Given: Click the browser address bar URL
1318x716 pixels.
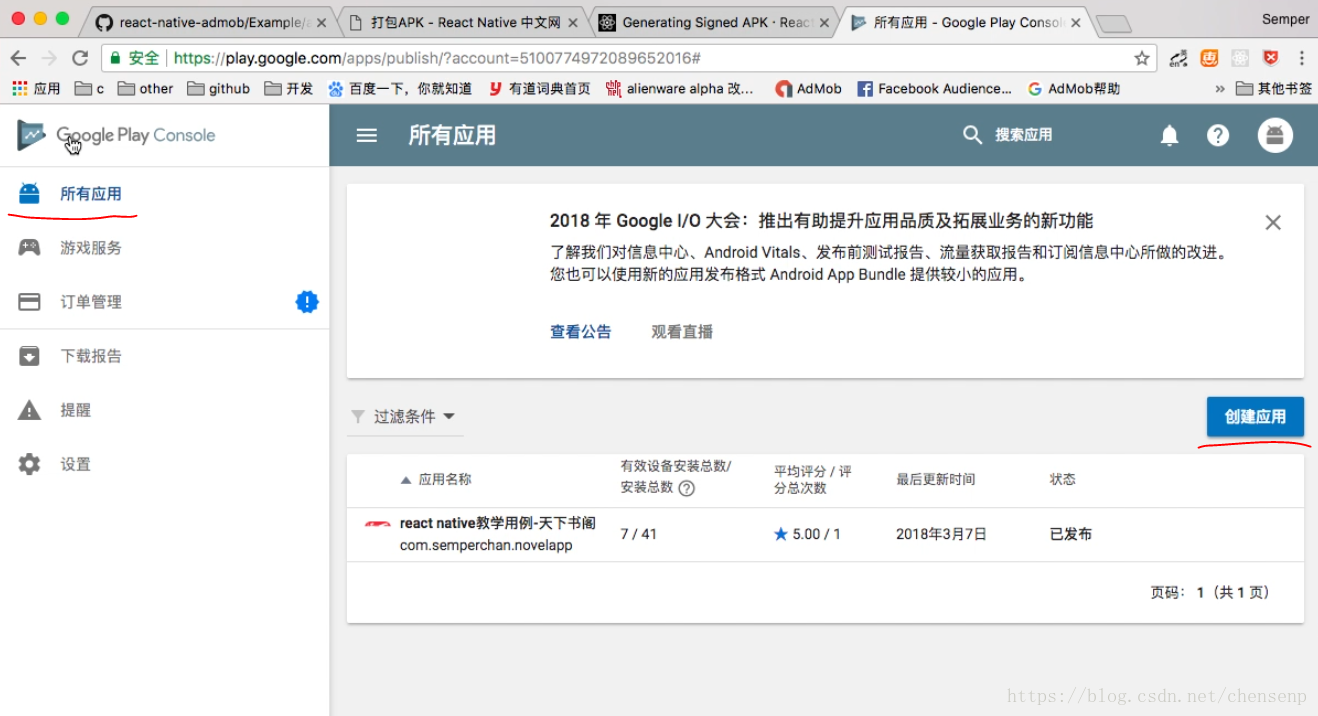Looking at the screenshot, I should pyautogui.click(x=437, y=58).
